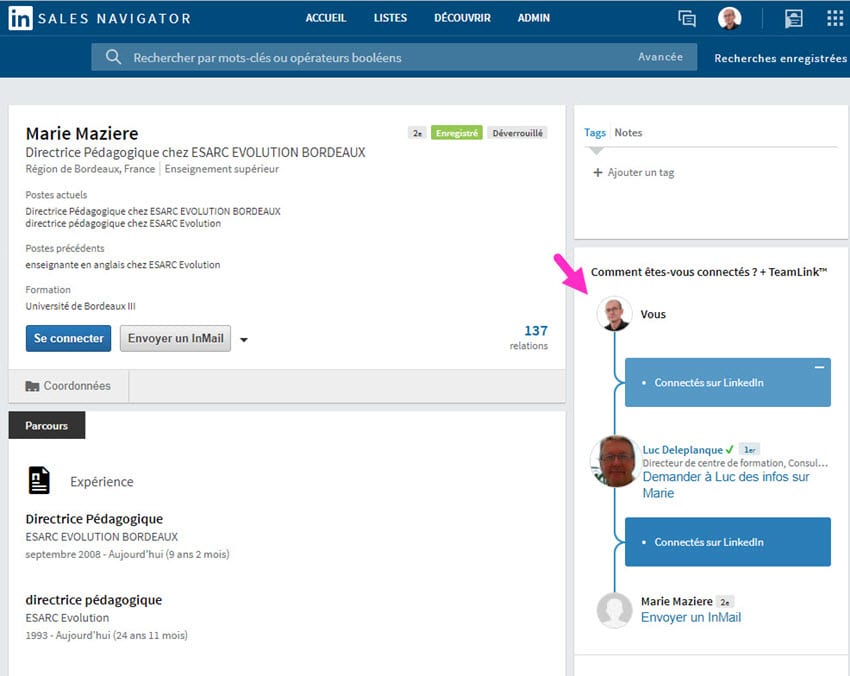Open the messaging inbox icon

(x=687, y=18)
